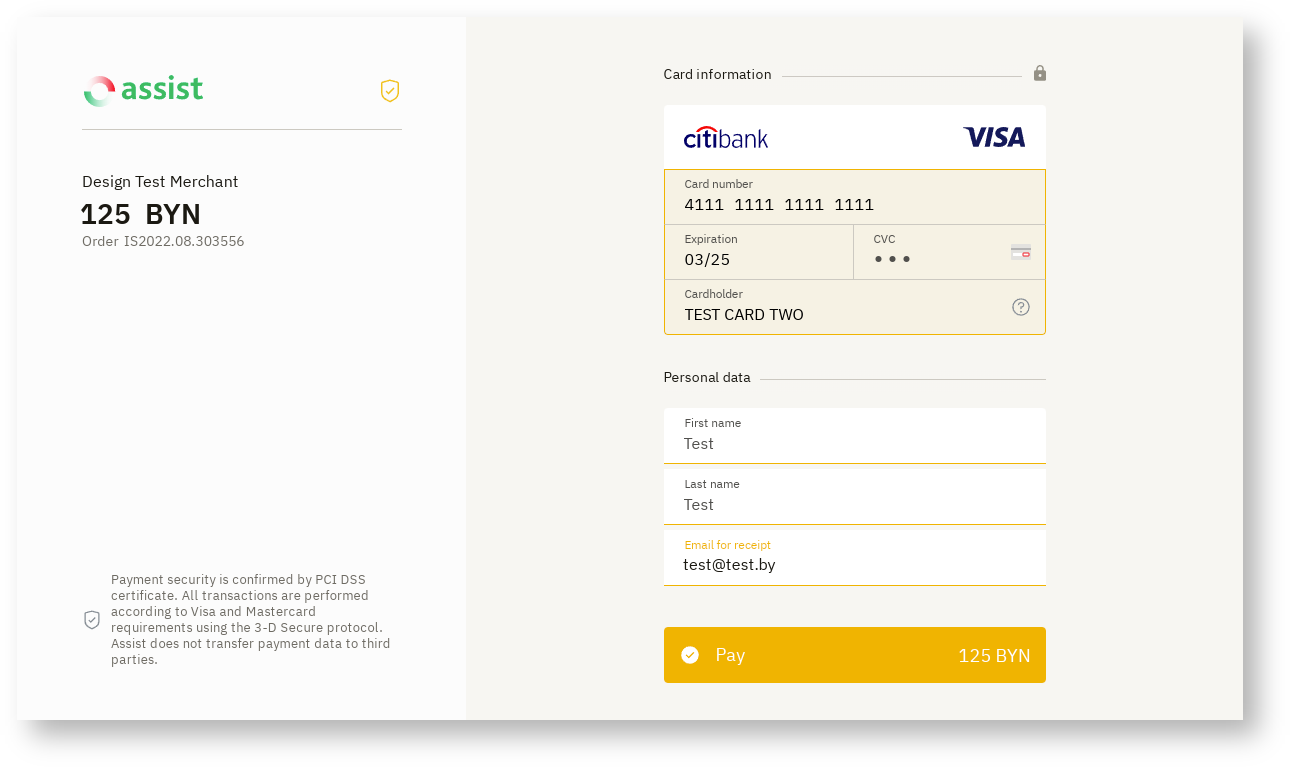1291x768 pixels.
Task: Click the Visa logo
Action: (x=994, y=138)
